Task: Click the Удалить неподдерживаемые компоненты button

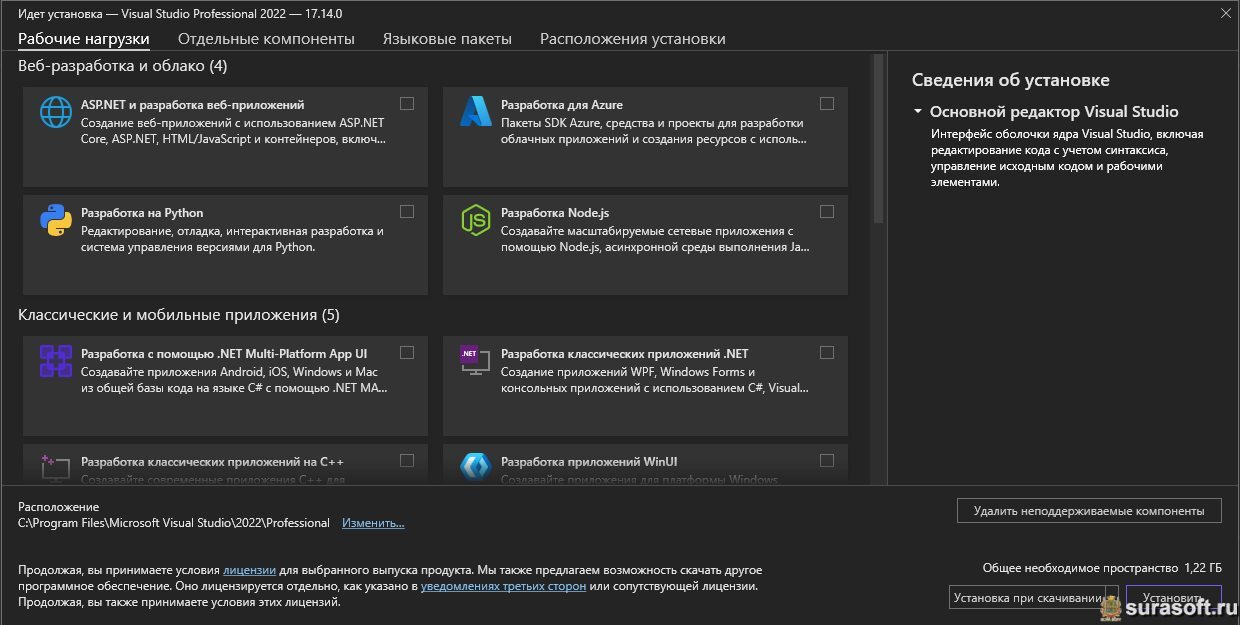Action: coord(1089,510)
